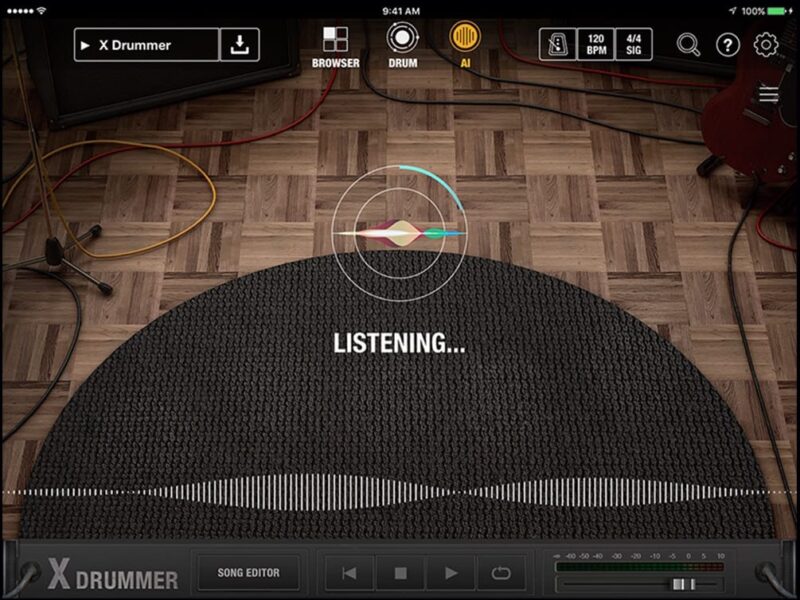Open the search magnifier
Screen dimensions: 800x600
pyautogui.click(x=688, y=45)
